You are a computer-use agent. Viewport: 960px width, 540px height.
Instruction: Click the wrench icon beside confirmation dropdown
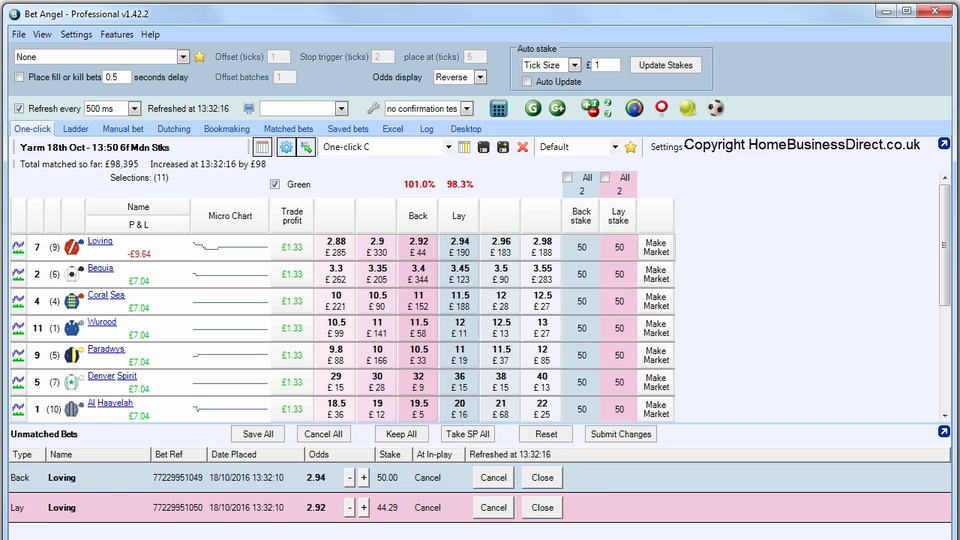[x=372, y=108]
